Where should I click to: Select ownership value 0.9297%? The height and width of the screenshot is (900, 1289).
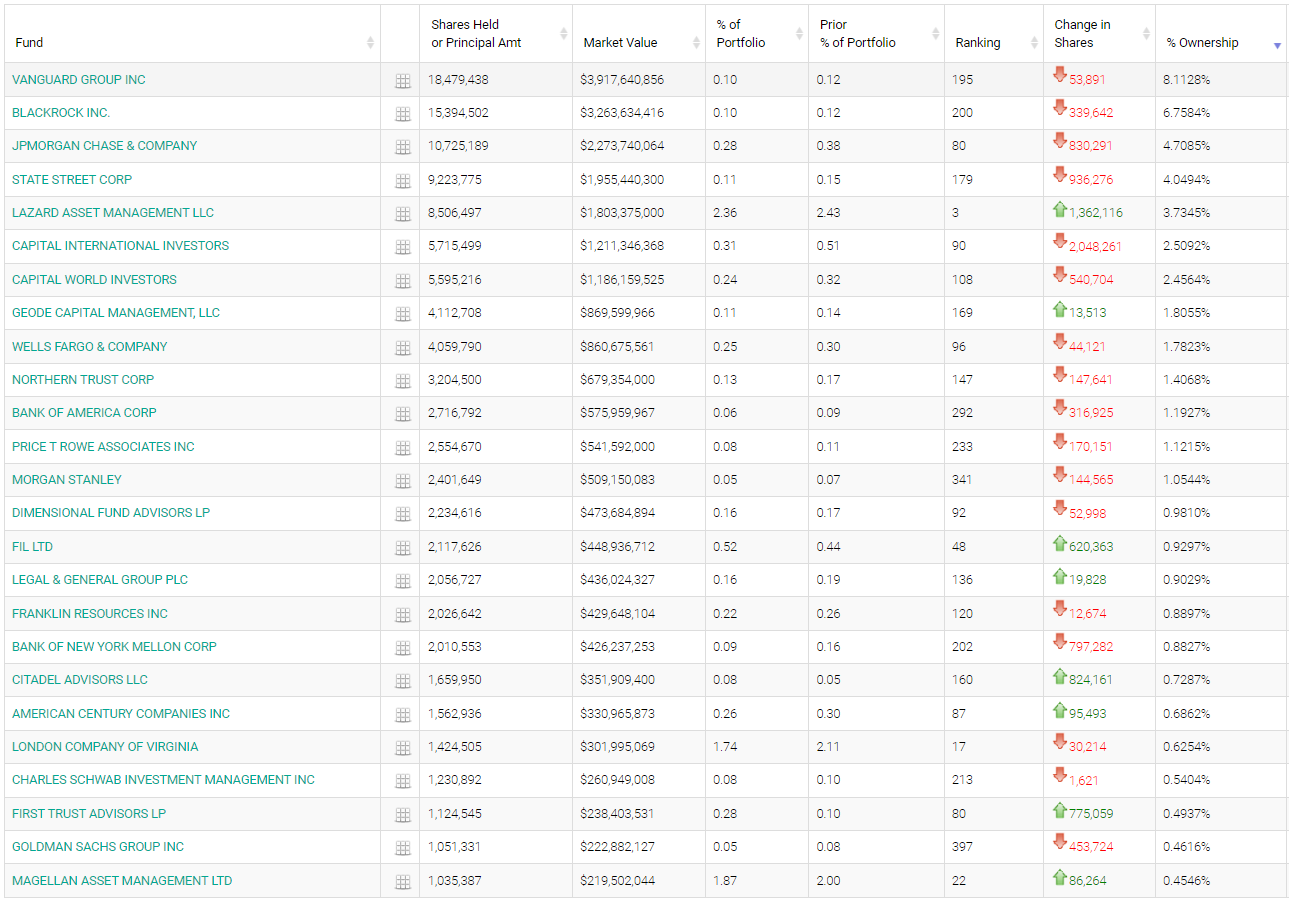pyautogui.click(x=1186, y=547)
